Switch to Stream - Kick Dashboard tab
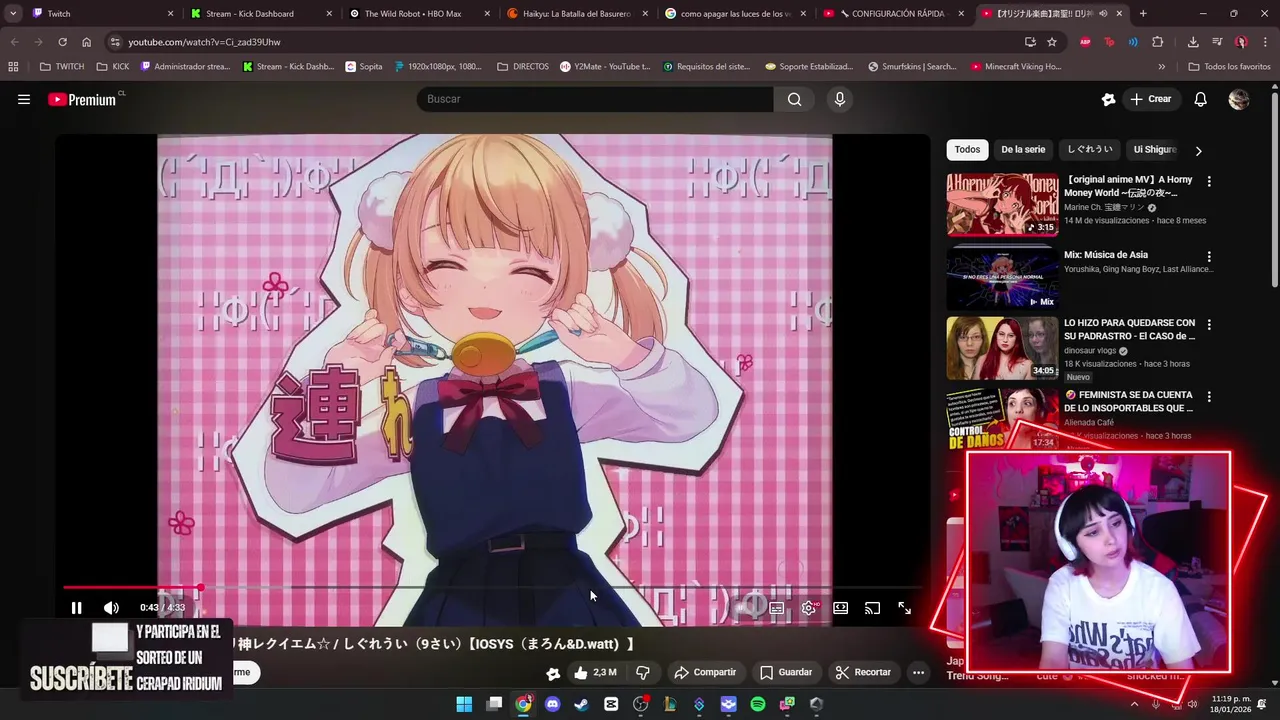Screen dimensions: 1280x720 262,14
